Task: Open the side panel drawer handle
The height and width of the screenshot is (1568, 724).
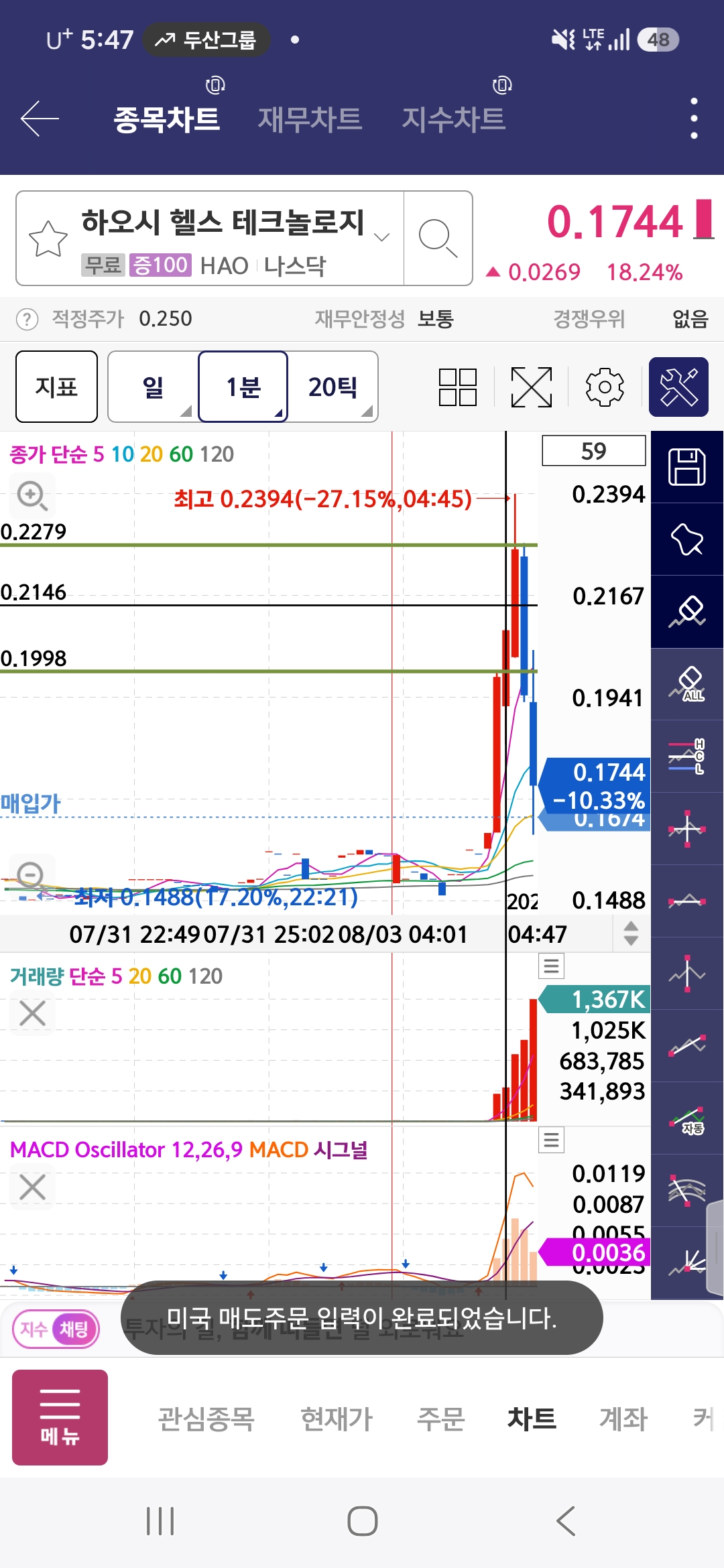Action: [715, 1246]
